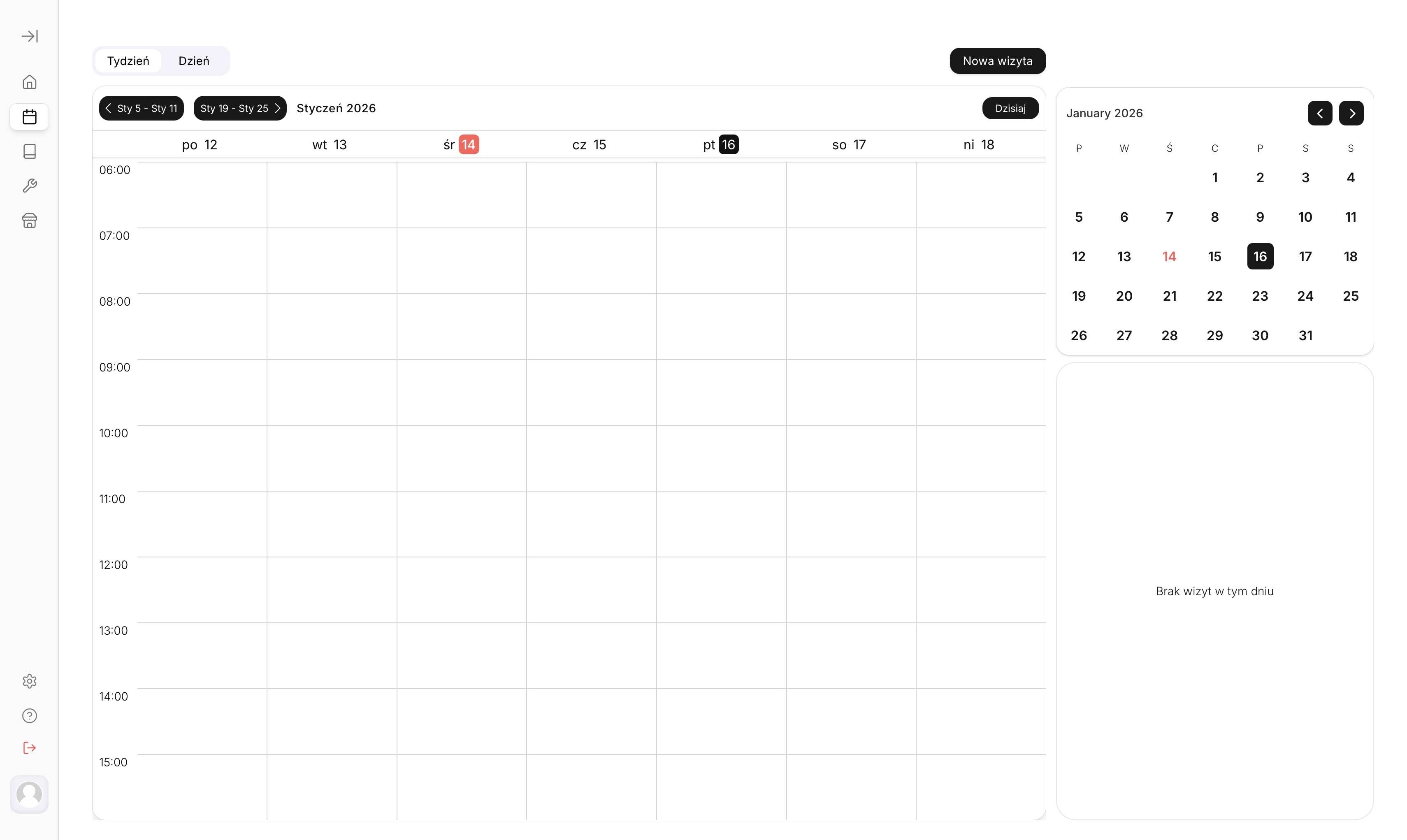Go to previous week Sty 5 - Sty 11
1407x840 pixels.
pyautogui.click(x=142, y=108)
